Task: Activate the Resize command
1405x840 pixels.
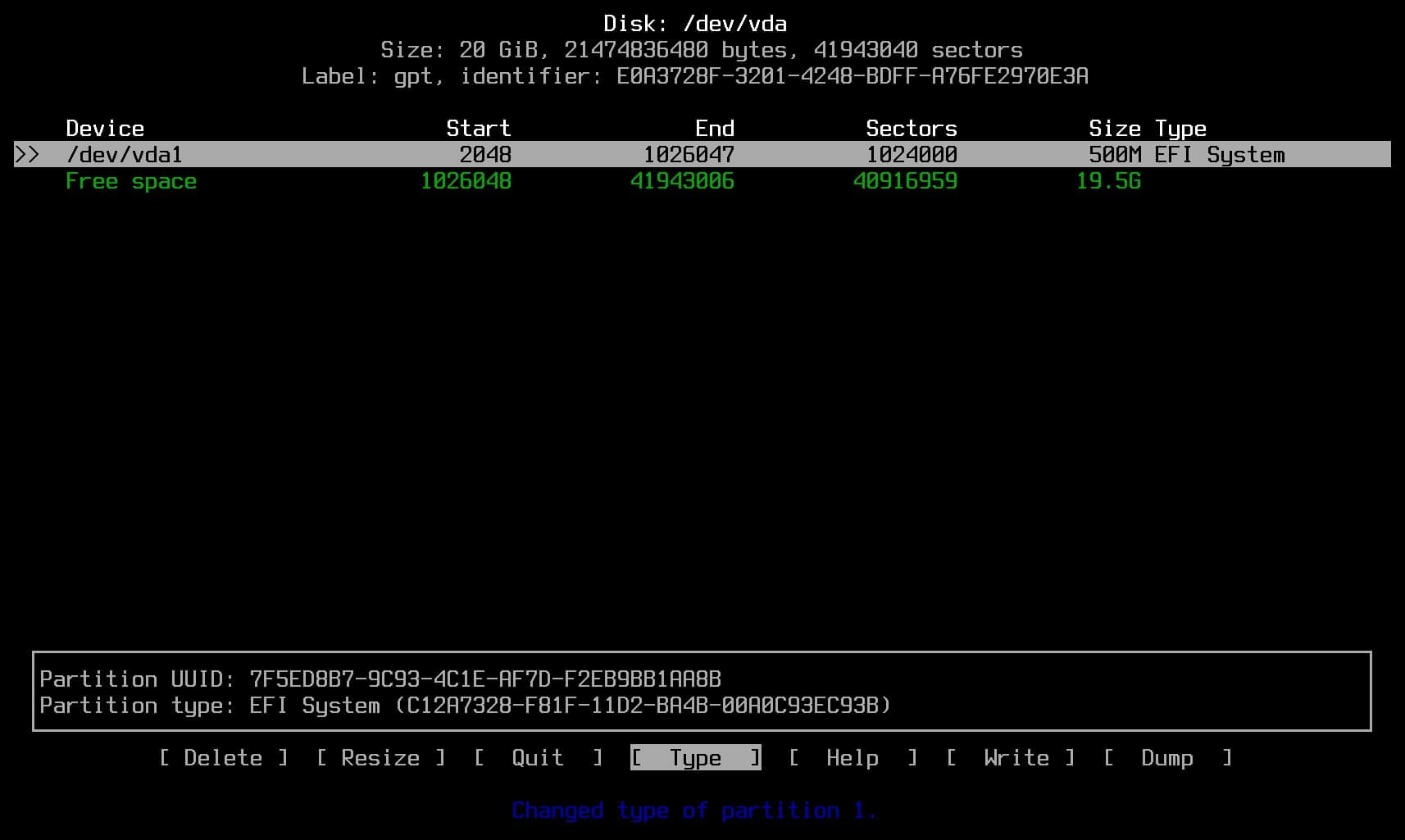Action: coord(380,757)
